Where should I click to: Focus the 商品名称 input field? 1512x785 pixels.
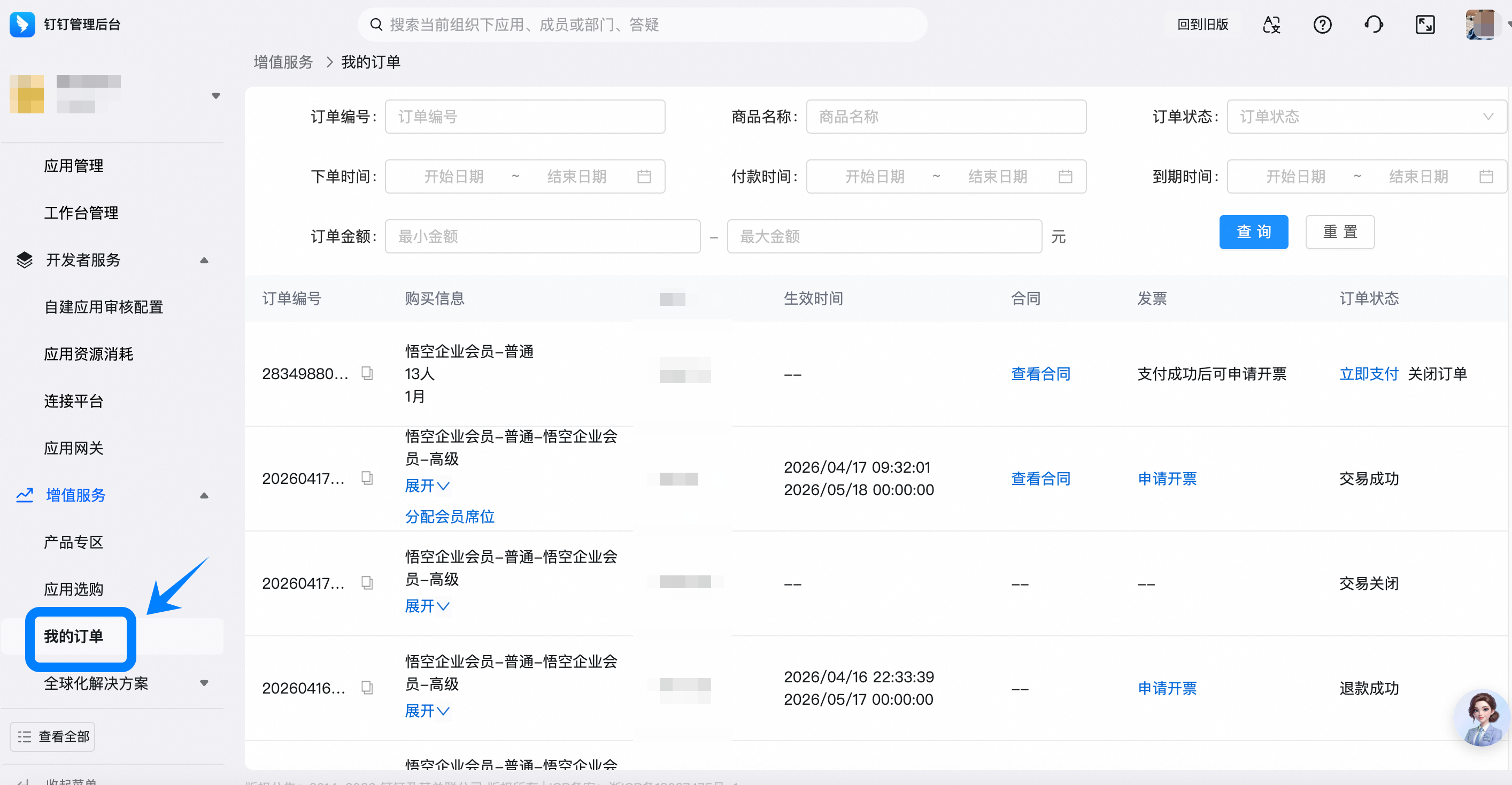[x=946, y=117]
